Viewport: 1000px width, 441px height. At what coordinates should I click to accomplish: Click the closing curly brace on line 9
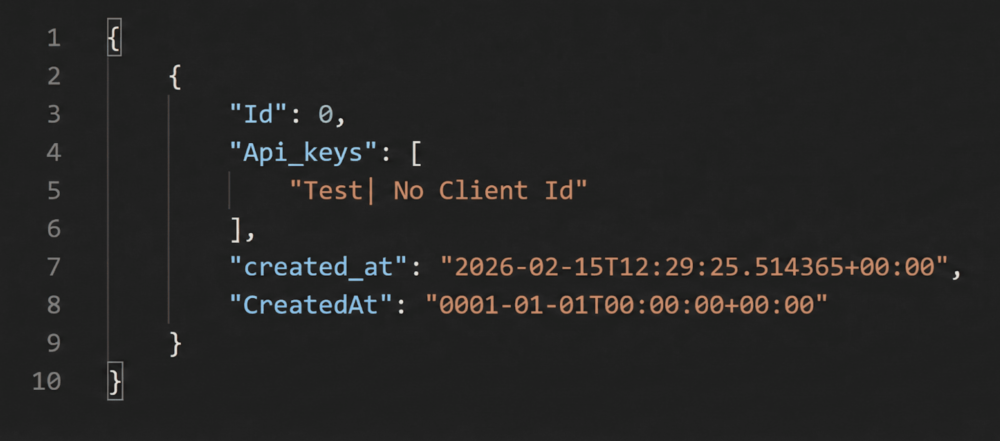175,343
